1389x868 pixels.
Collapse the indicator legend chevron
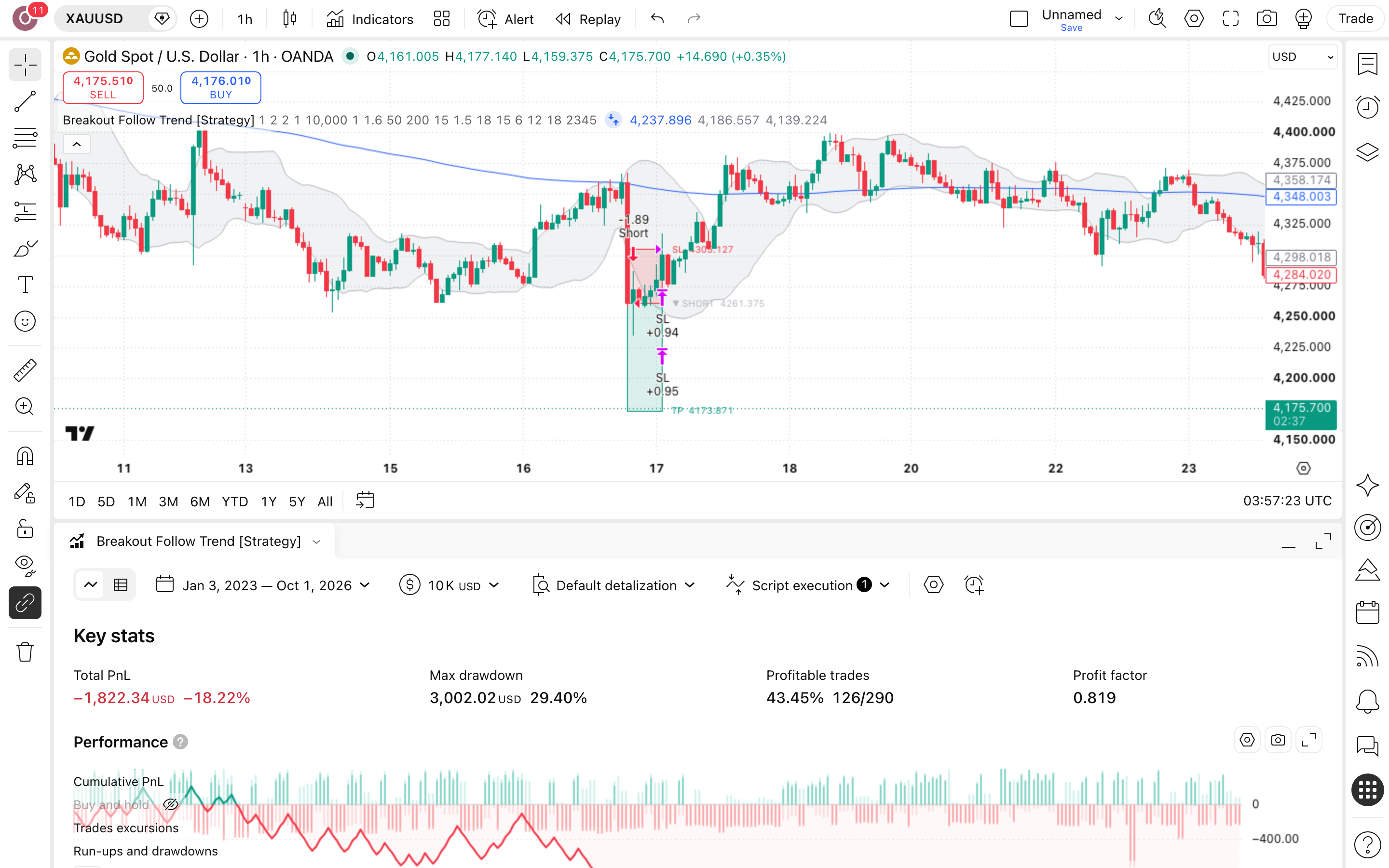[x=76, y=144]
